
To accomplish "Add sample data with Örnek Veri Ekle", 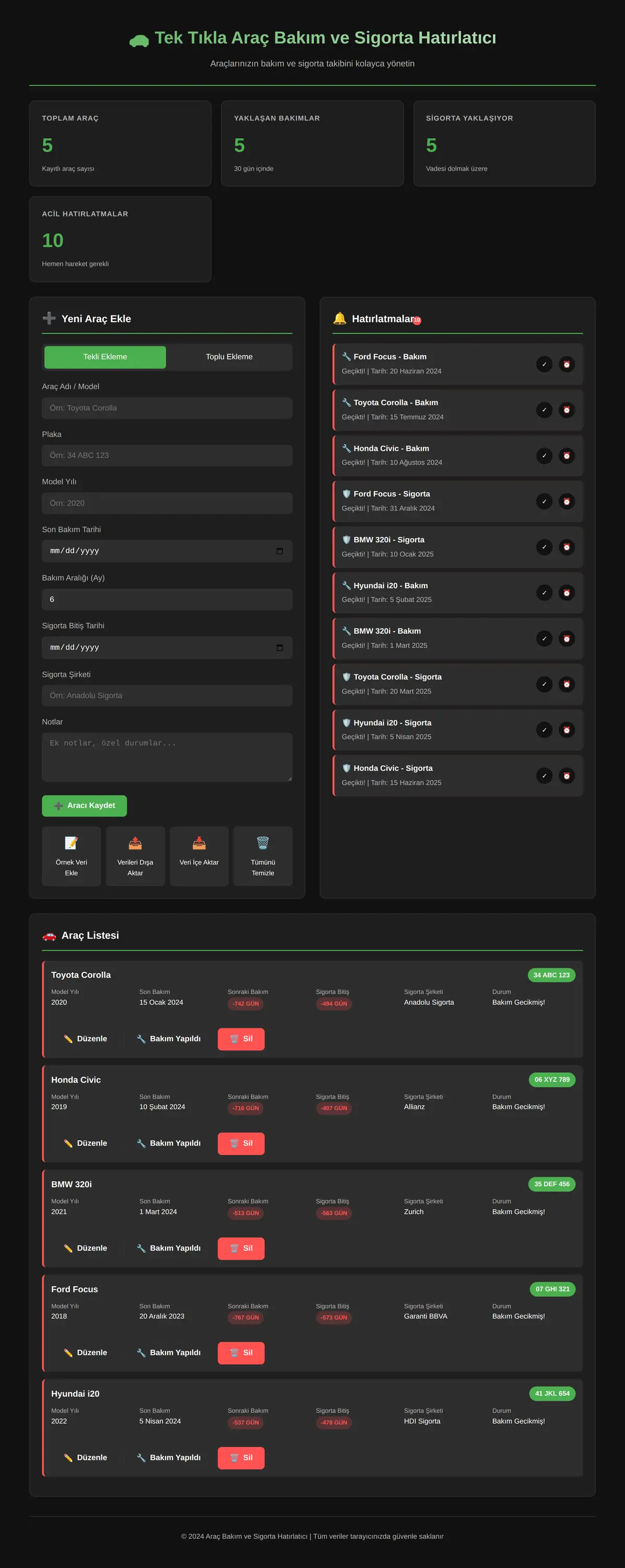I will pyautogui.click(x=71, y=856).
